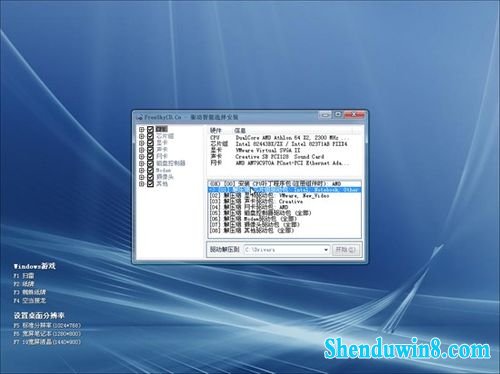Screen dimensions: 500x374
Task: Maximize the driver installer window
Action: [338, 115]
